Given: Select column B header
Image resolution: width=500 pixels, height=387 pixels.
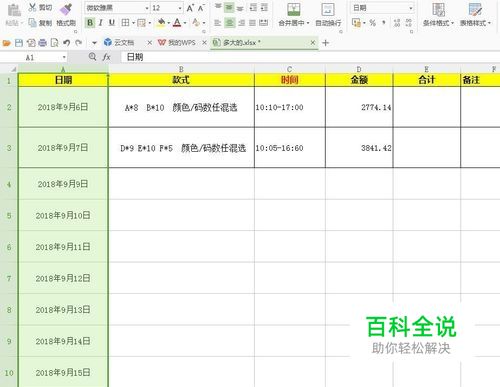Looking at the screenshot, I should click(181, 69).
